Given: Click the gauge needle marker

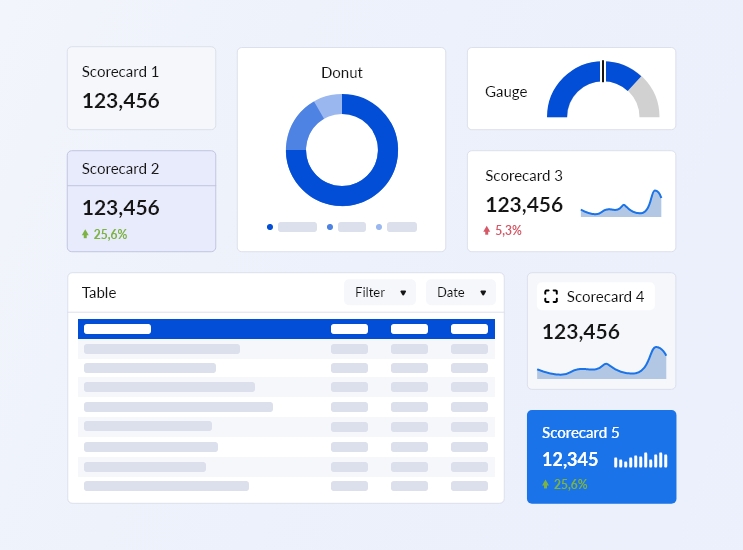Looking at the screenshot, I should 603,71.
